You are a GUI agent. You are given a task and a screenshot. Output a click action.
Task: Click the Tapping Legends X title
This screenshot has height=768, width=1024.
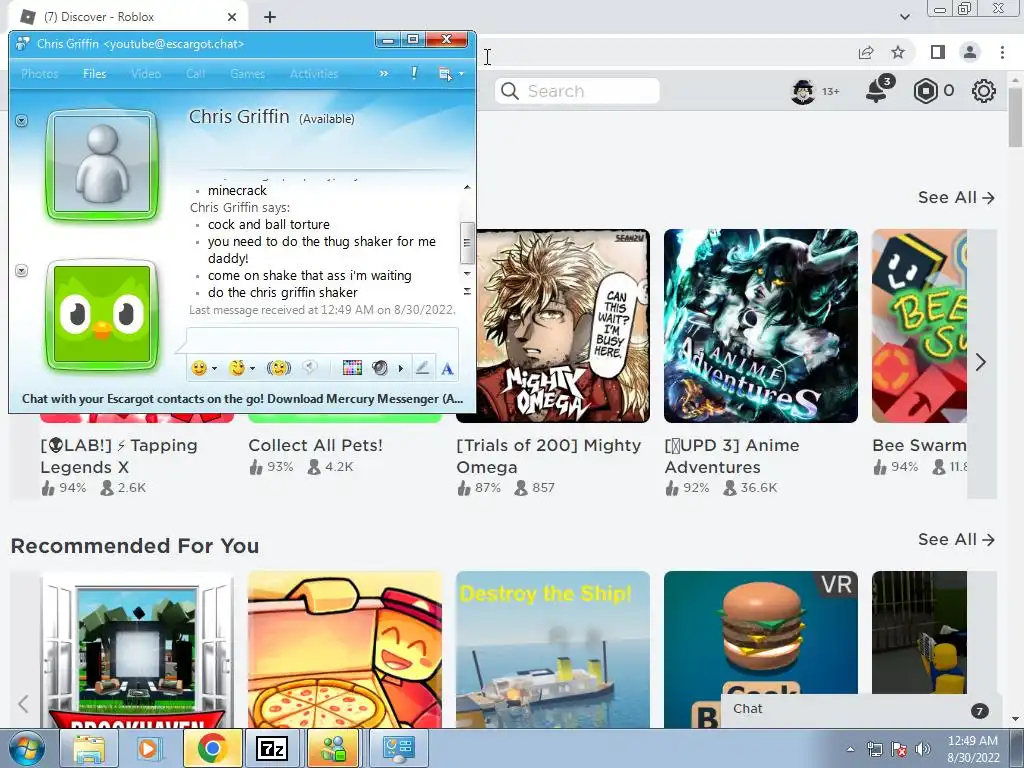click(119, 456)
